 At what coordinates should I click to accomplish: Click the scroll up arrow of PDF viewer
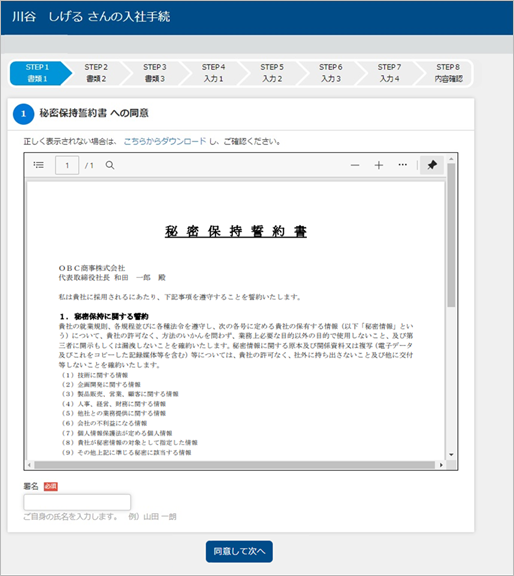point(451,159)
